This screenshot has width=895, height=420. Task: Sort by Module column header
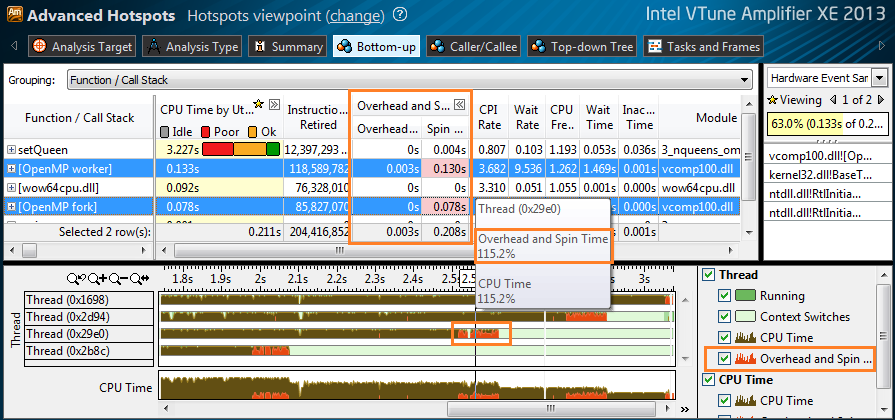click(700, 118)
